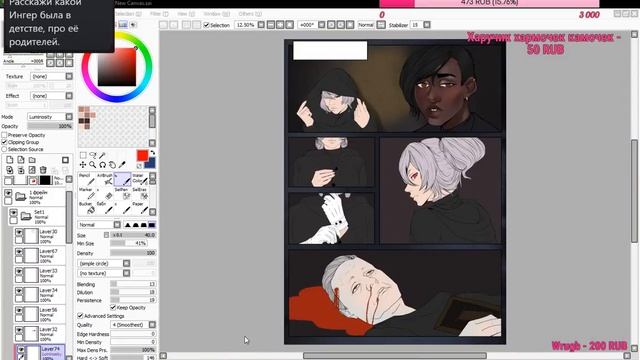
Task: Select the Magic Wand tool
Action: pyautogui.click(x=102, y=155)
